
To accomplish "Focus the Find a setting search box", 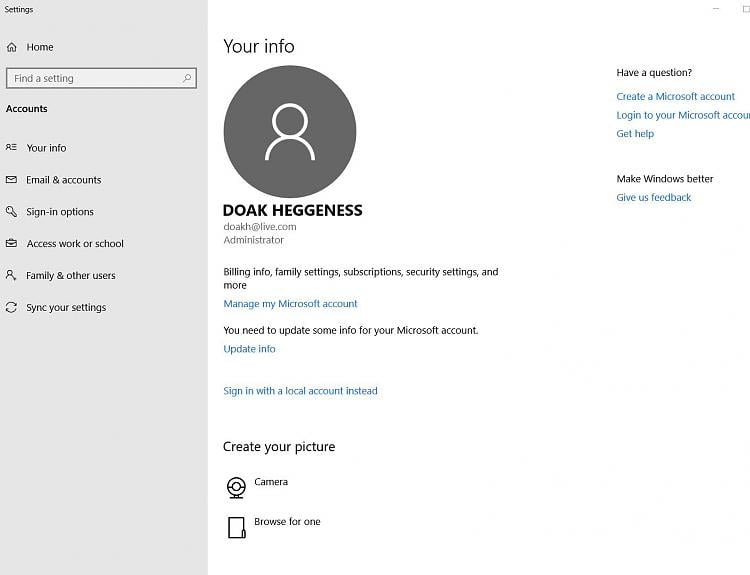I will click(x=101, y=78).
